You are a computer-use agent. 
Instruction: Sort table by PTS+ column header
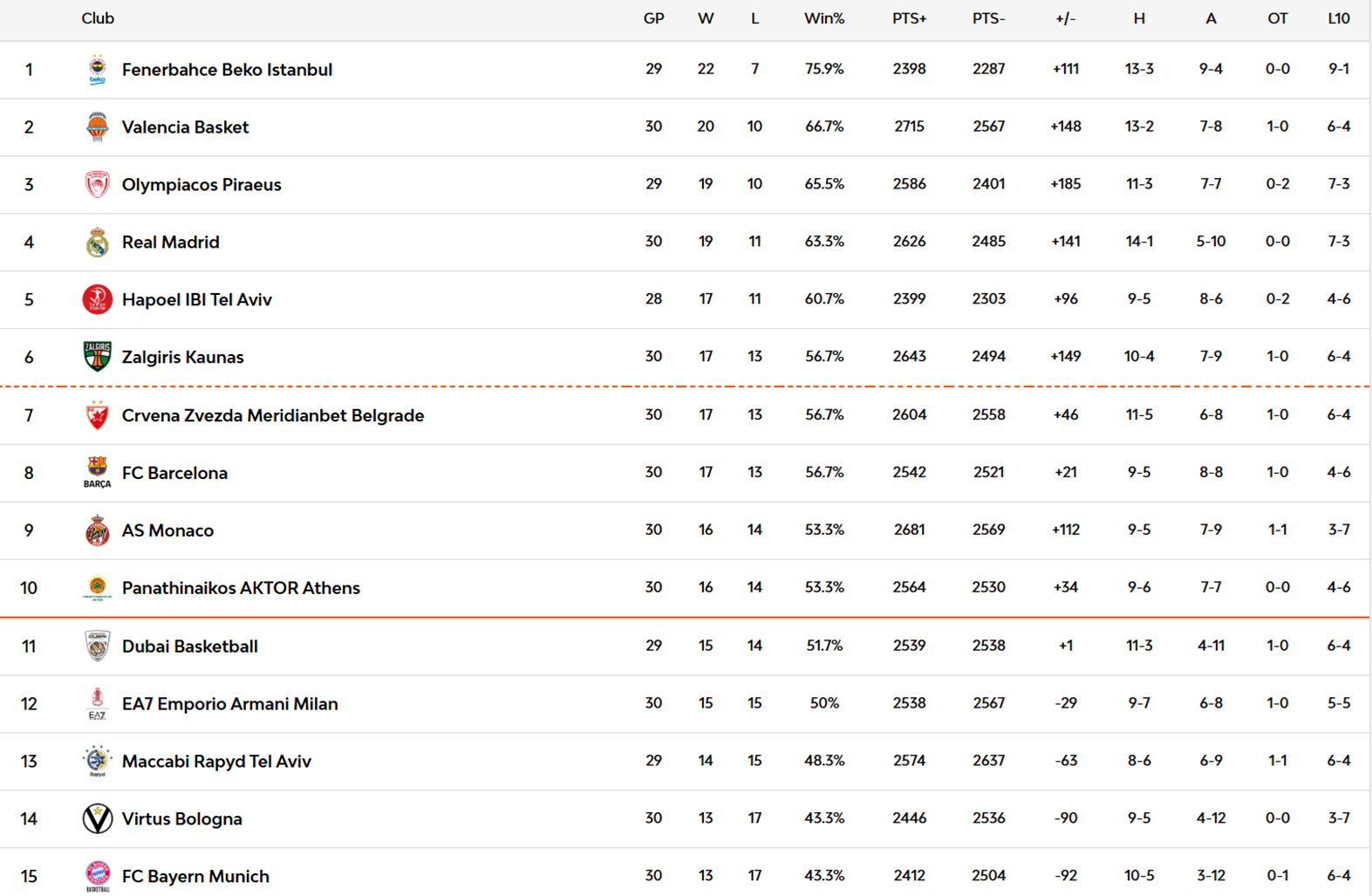coord(909,18)
